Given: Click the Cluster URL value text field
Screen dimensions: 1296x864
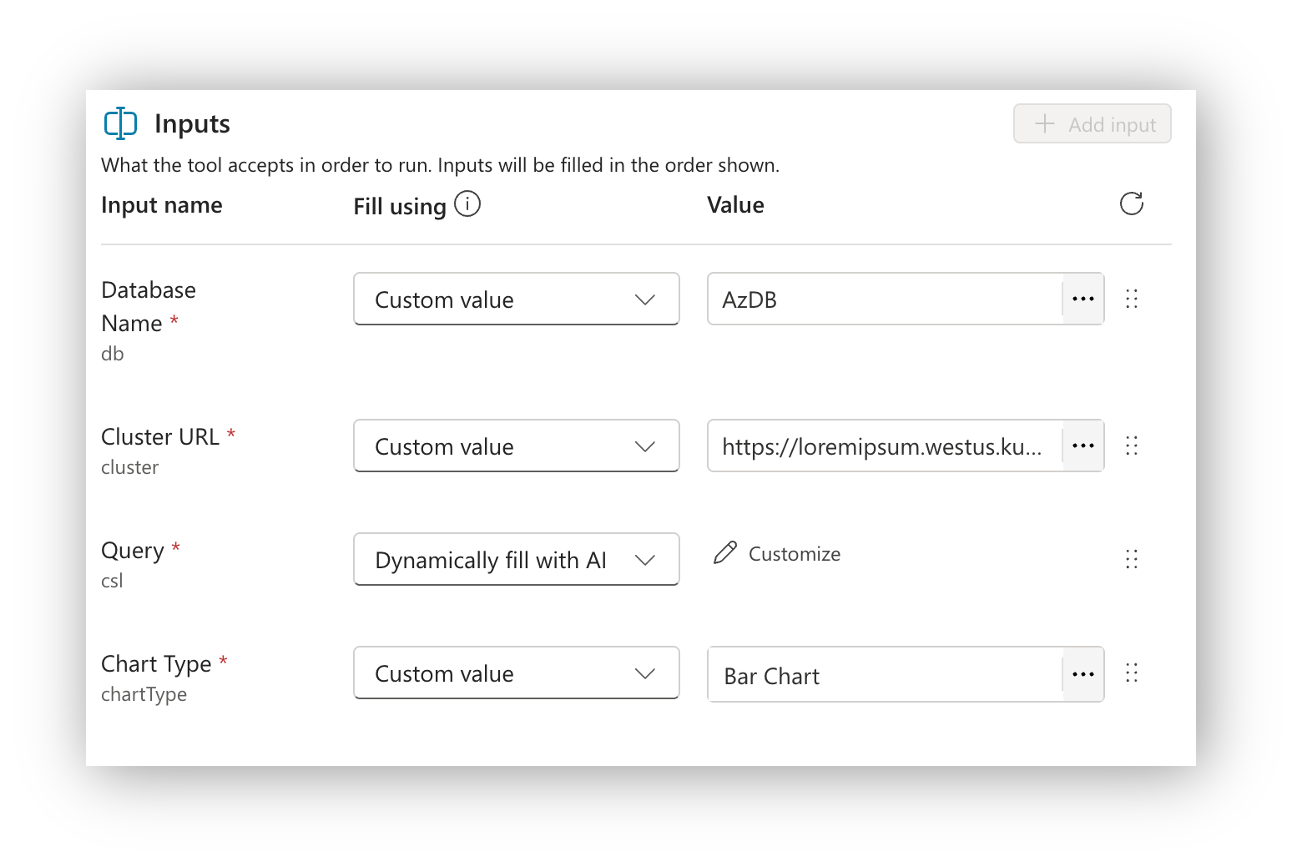Looking at the screenshot, I should pos(884,446).
